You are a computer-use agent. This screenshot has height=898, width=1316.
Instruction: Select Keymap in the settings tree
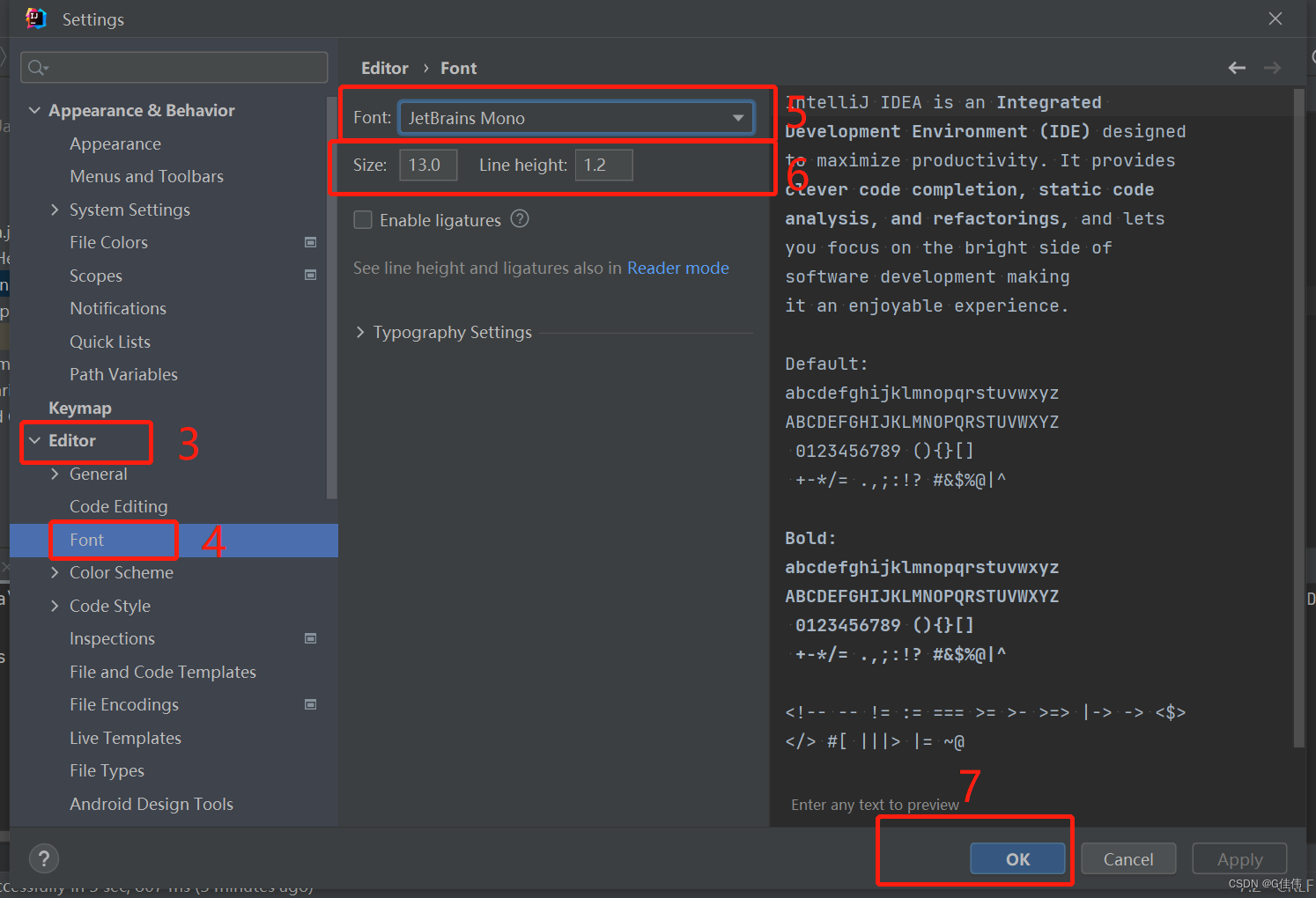(80, 408)
